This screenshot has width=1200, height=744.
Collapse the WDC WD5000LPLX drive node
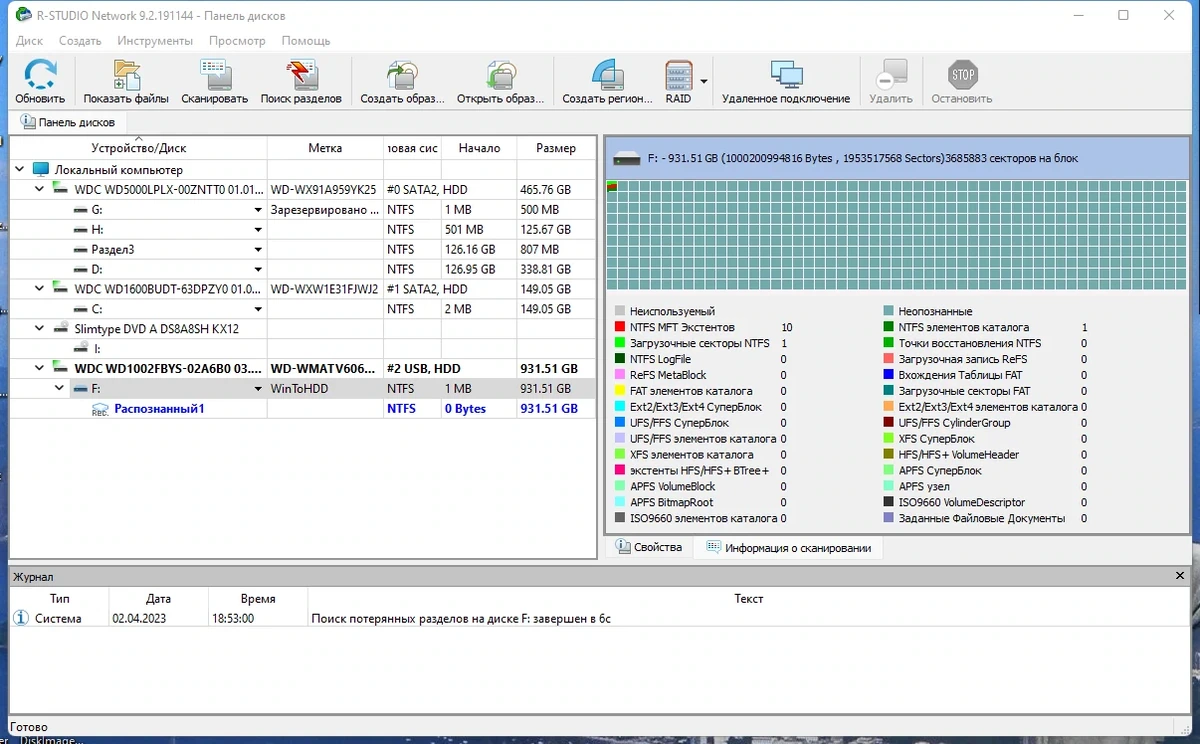tap(40, 189)
